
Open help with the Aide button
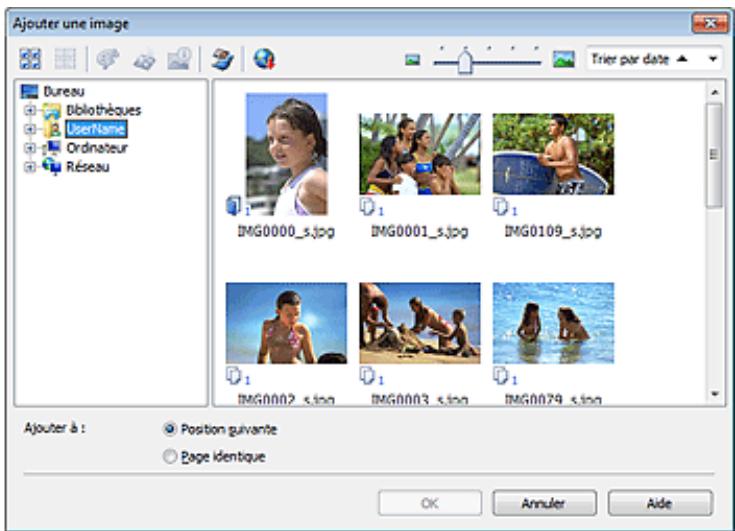660,503
